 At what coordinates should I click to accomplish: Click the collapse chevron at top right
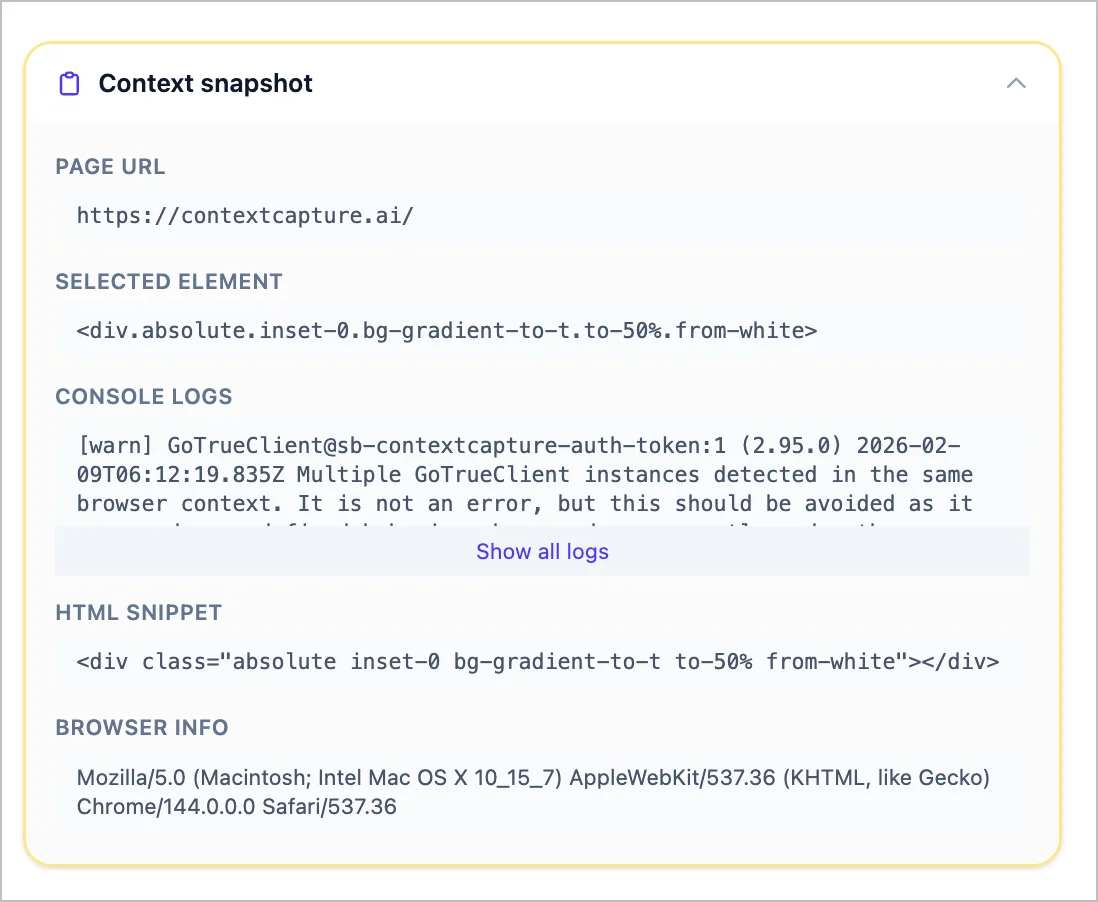point(1017,84)
